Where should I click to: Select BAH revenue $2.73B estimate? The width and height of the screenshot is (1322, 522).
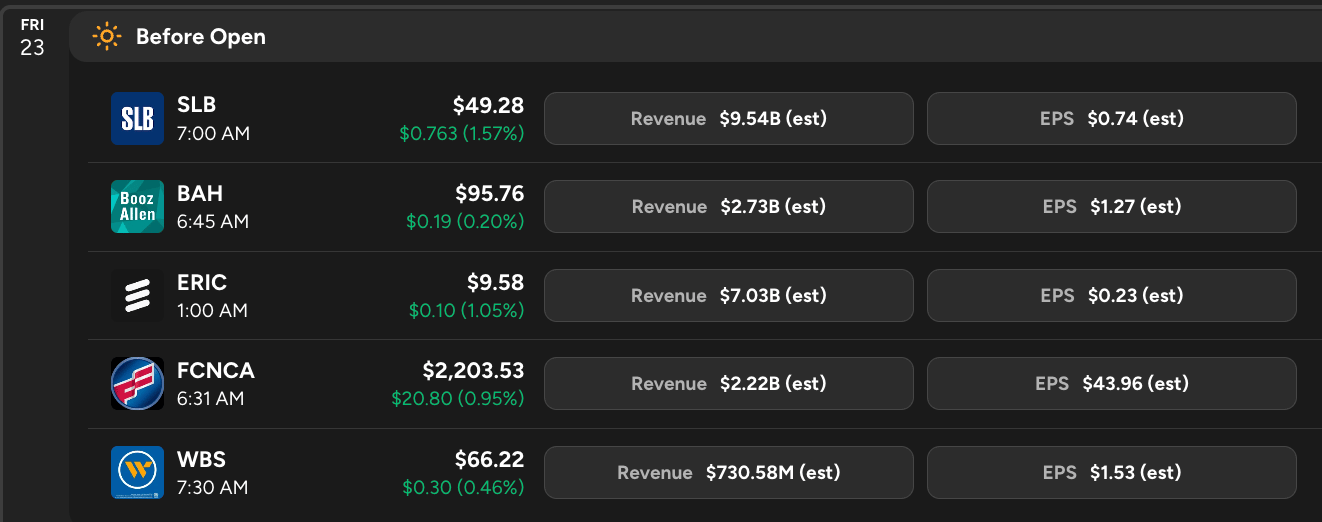728,207
